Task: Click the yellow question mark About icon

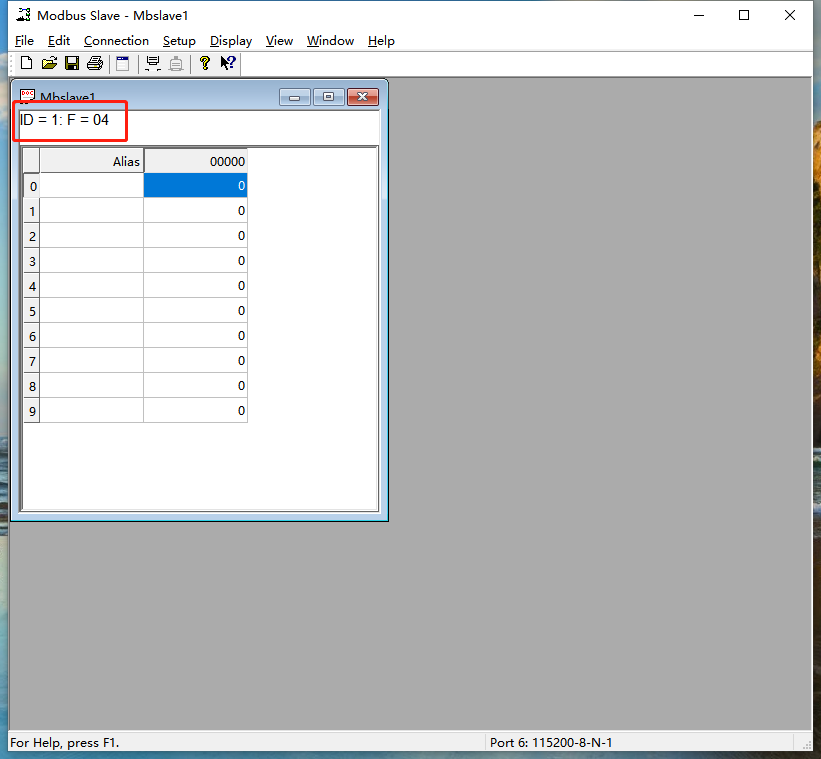Action: click(x=205, y=64)
